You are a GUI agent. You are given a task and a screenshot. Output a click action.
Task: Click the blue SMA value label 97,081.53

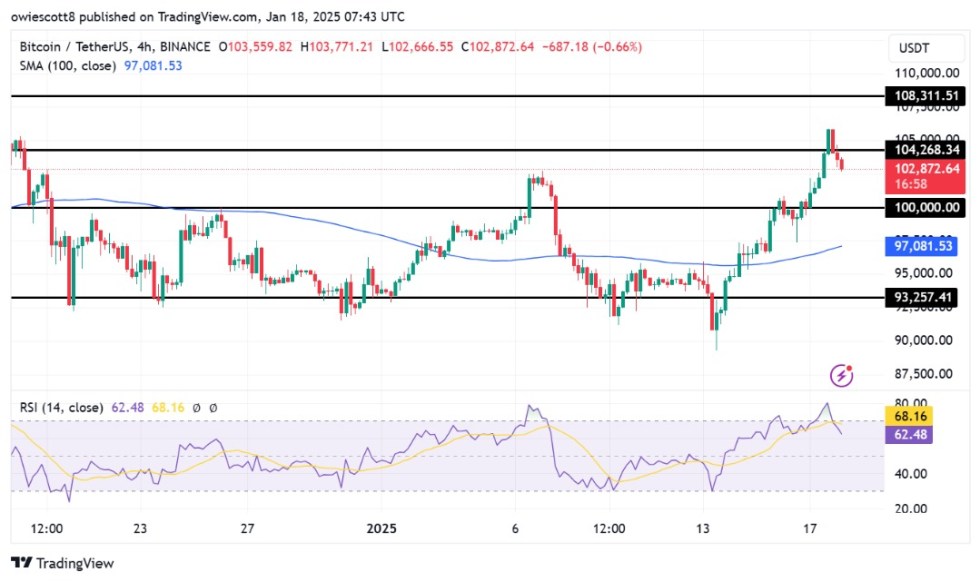click(927, 245)
